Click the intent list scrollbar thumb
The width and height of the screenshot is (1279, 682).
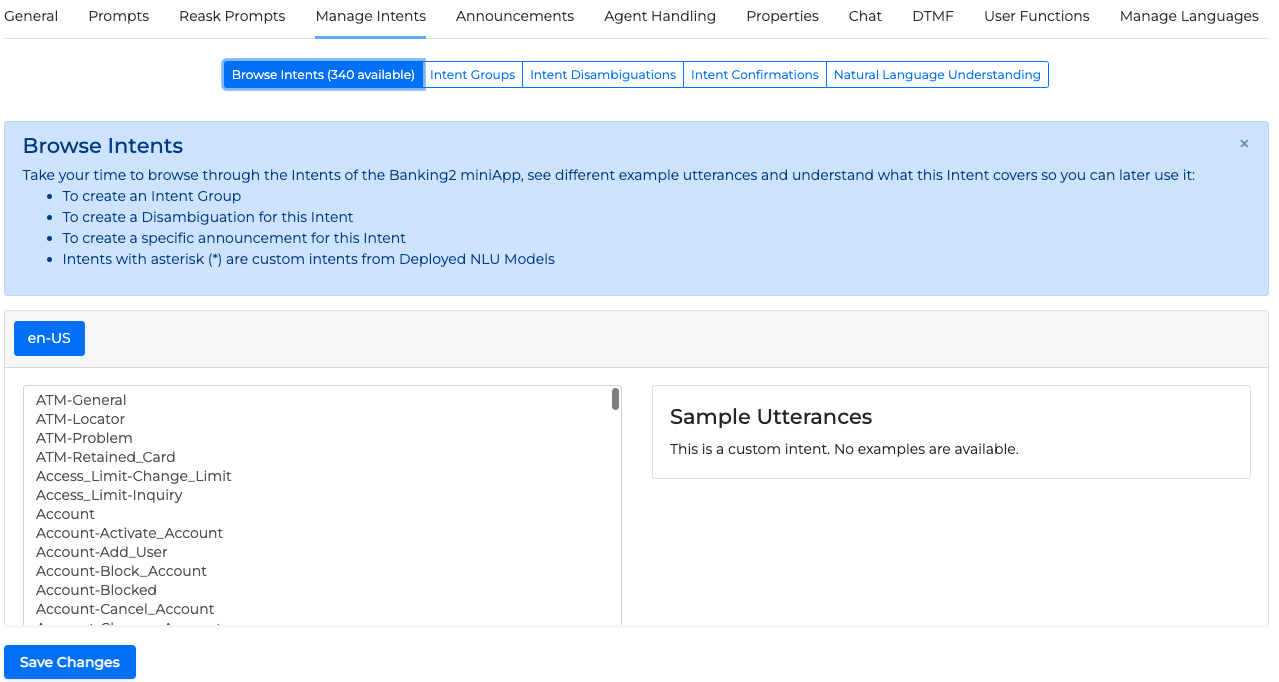(615, 399)
